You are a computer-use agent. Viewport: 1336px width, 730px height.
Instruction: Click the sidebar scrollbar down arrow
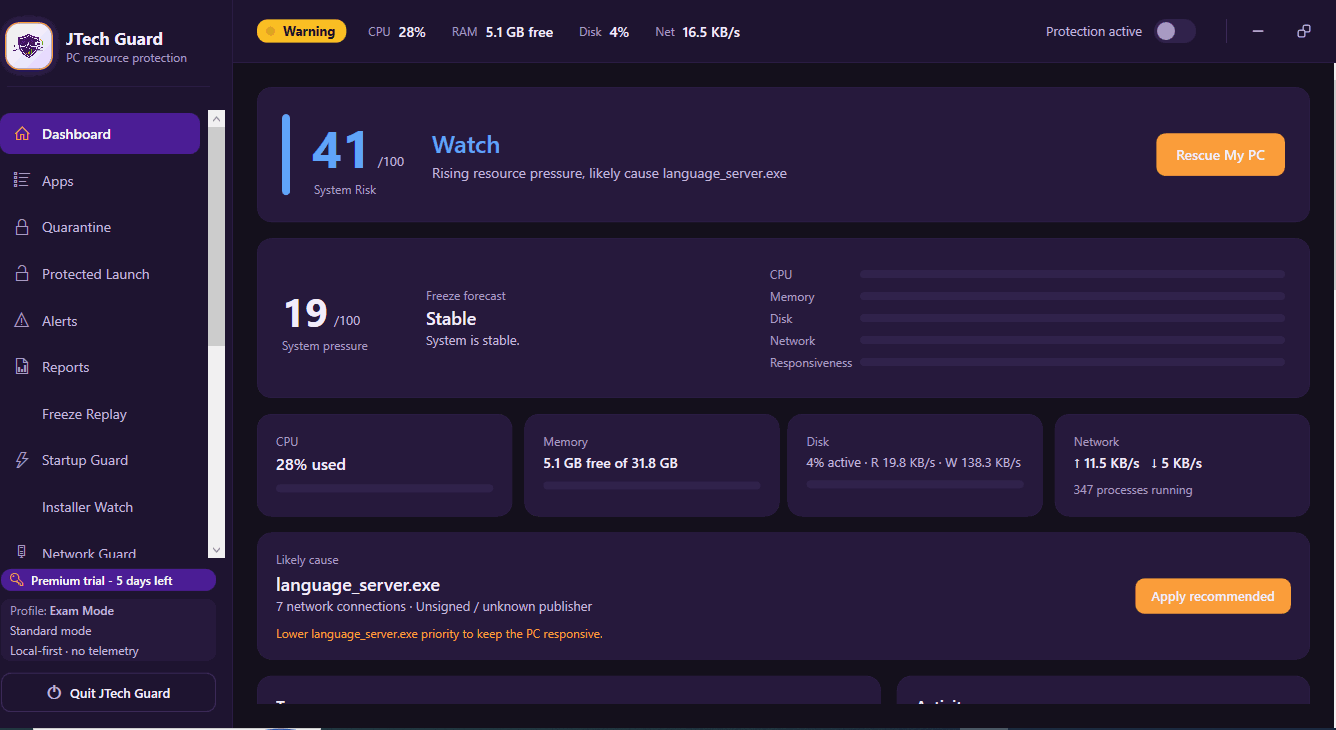coord(217,550)
